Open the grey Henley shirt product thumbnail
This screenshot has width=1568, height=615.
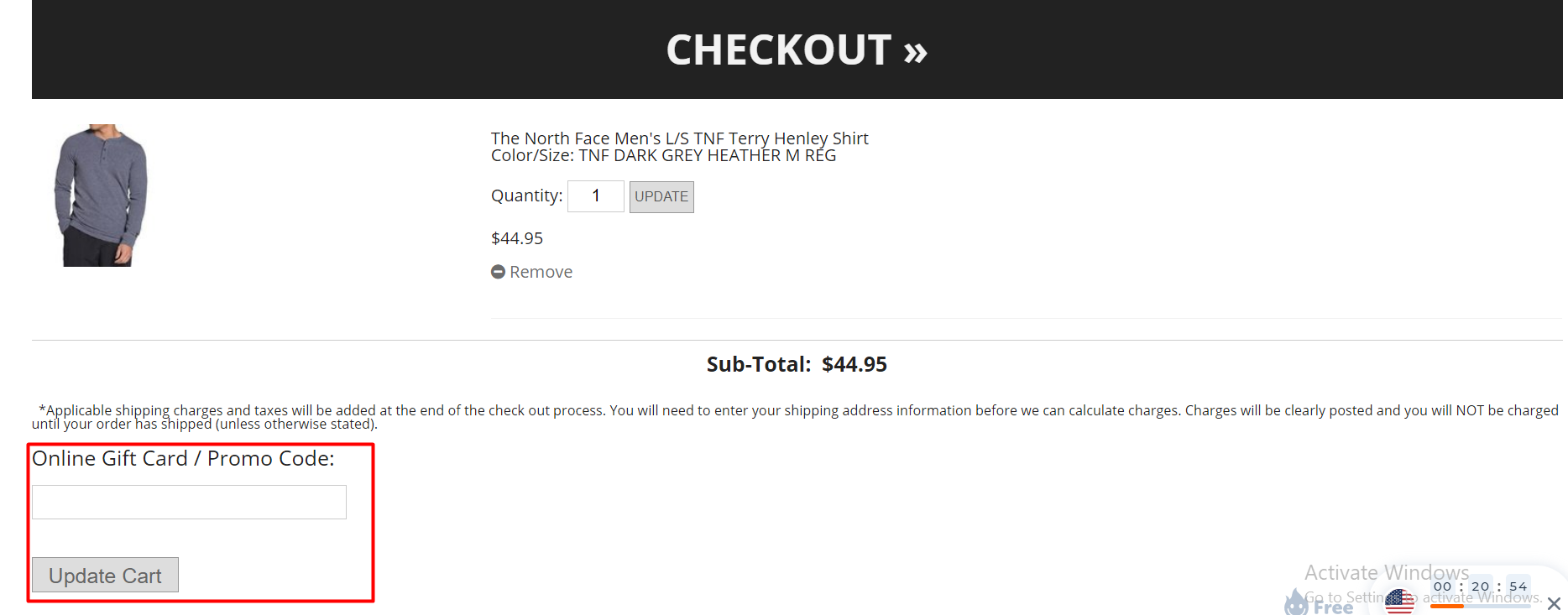click(x=101, y=195)
